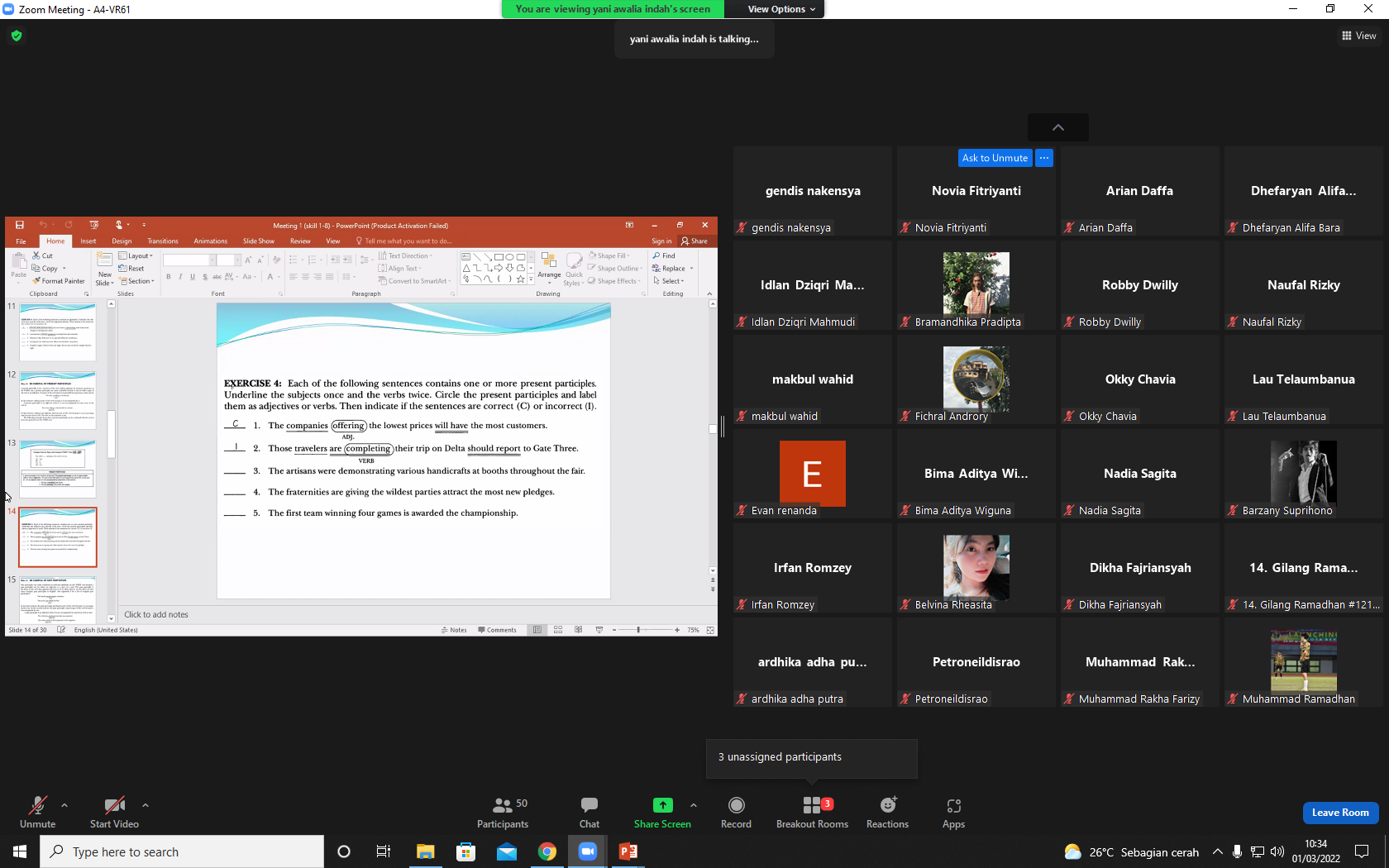1389x868 pixels.
Task: Expand video options arrow beside Start Video
Action: coord(146,804)
